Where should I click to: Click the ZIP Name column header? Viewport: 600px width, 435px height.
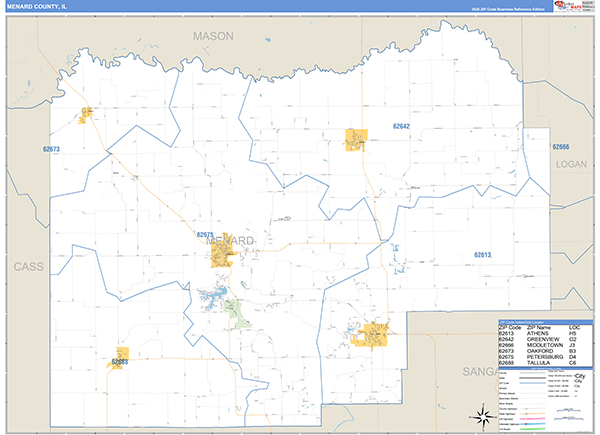[x=539, y=328]
